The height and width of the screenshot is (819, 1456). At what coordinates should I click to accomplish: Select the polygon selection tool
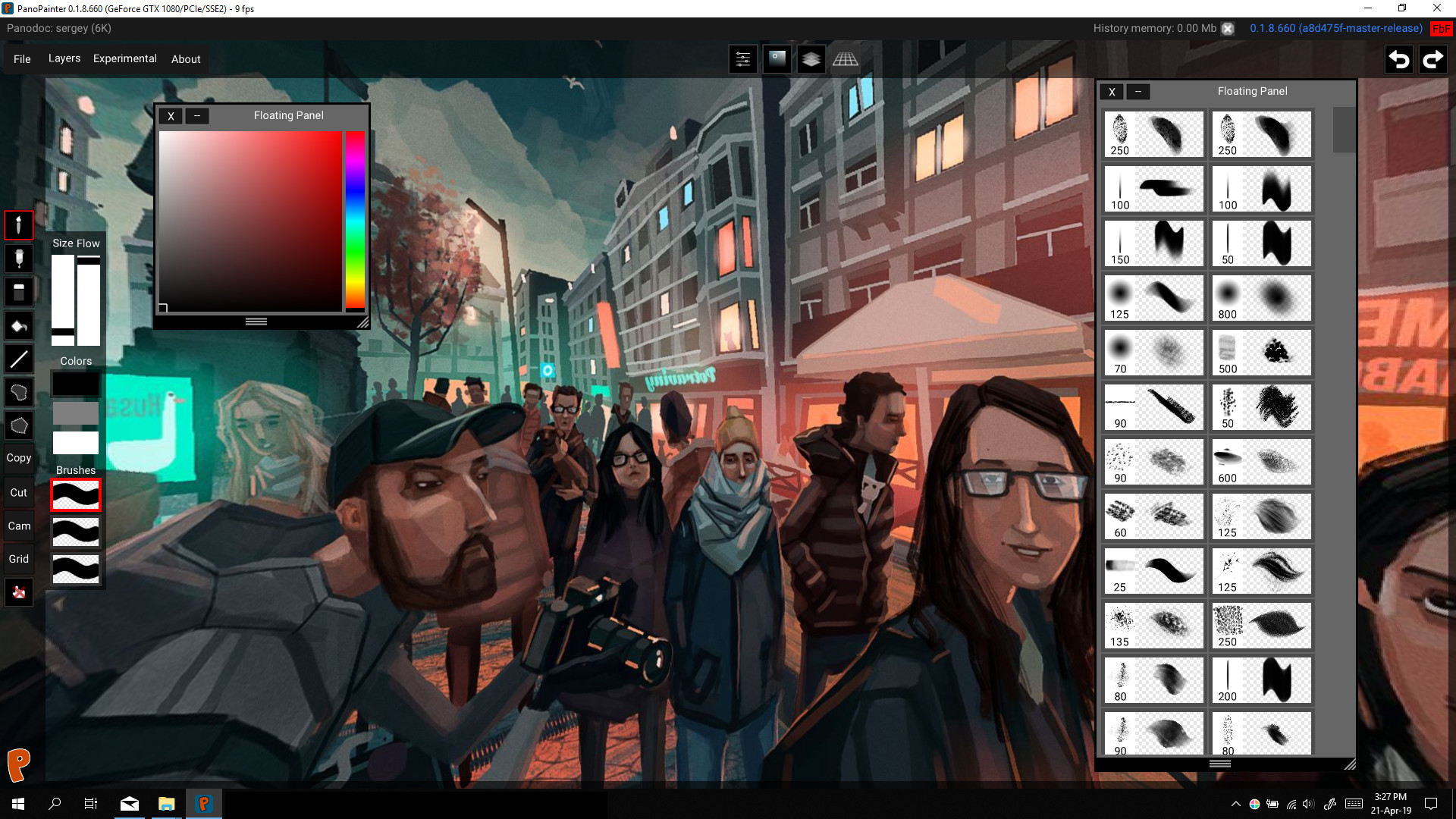pyautogui.click(x=19, y=425)
